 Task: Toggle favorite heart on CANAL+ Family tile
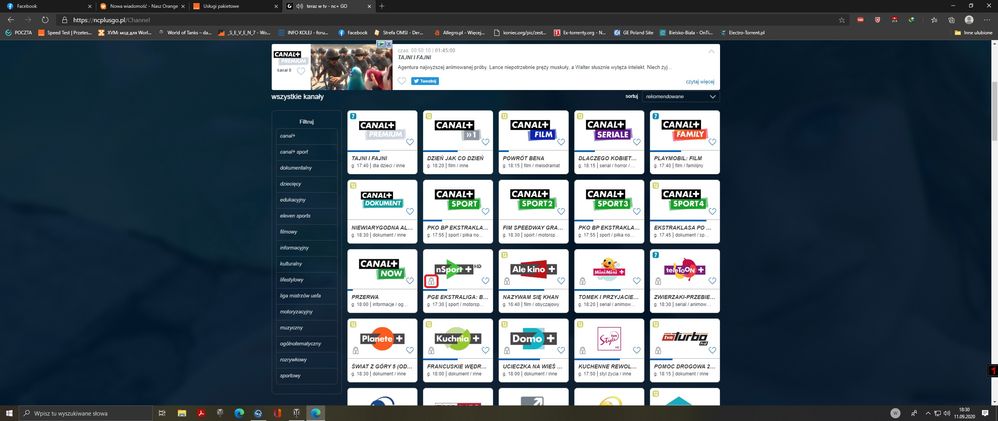click(x=712, y=142)
